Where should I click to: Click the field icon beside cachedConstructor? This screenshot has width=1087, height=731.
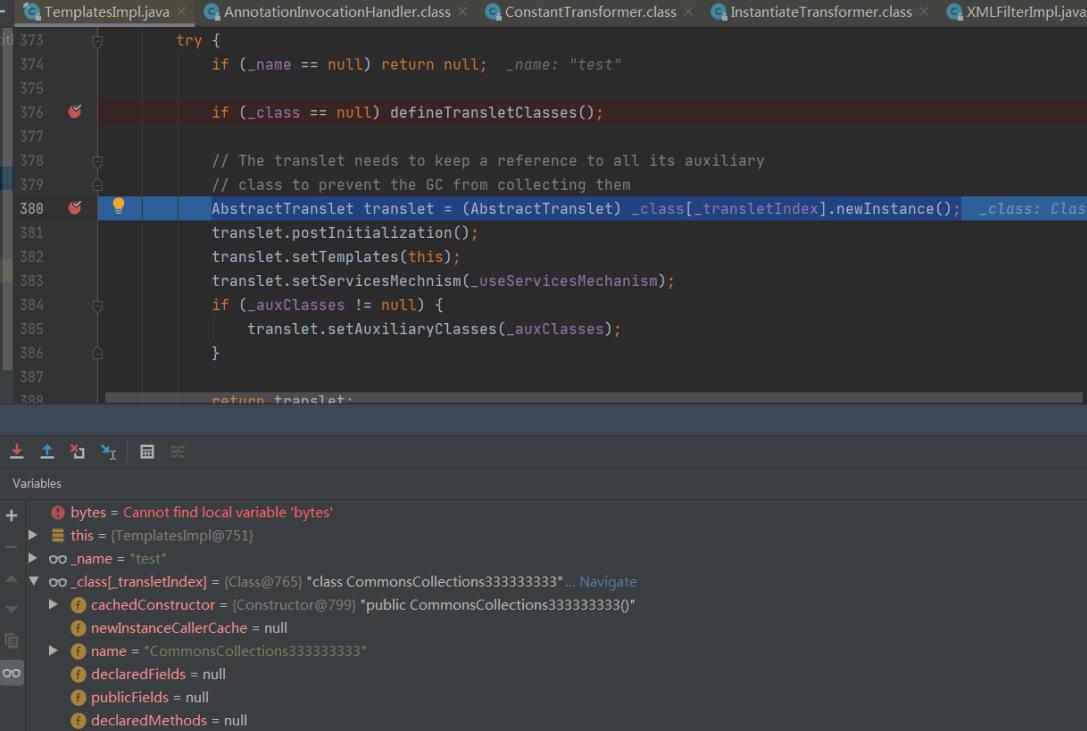point(78,605)
